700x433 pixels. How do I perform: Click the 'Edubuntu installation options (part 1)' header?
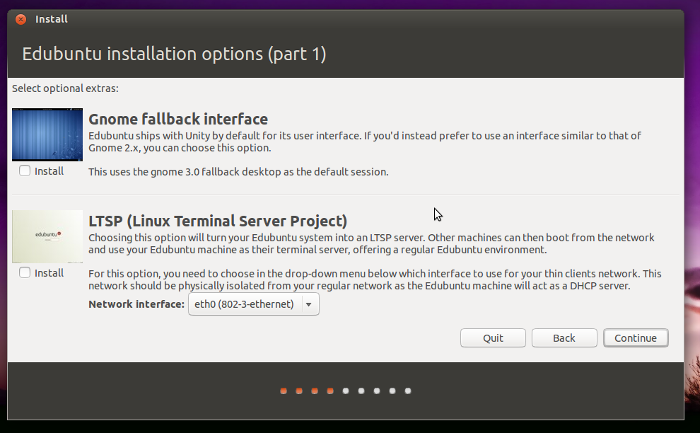click(x=174, y=54)
